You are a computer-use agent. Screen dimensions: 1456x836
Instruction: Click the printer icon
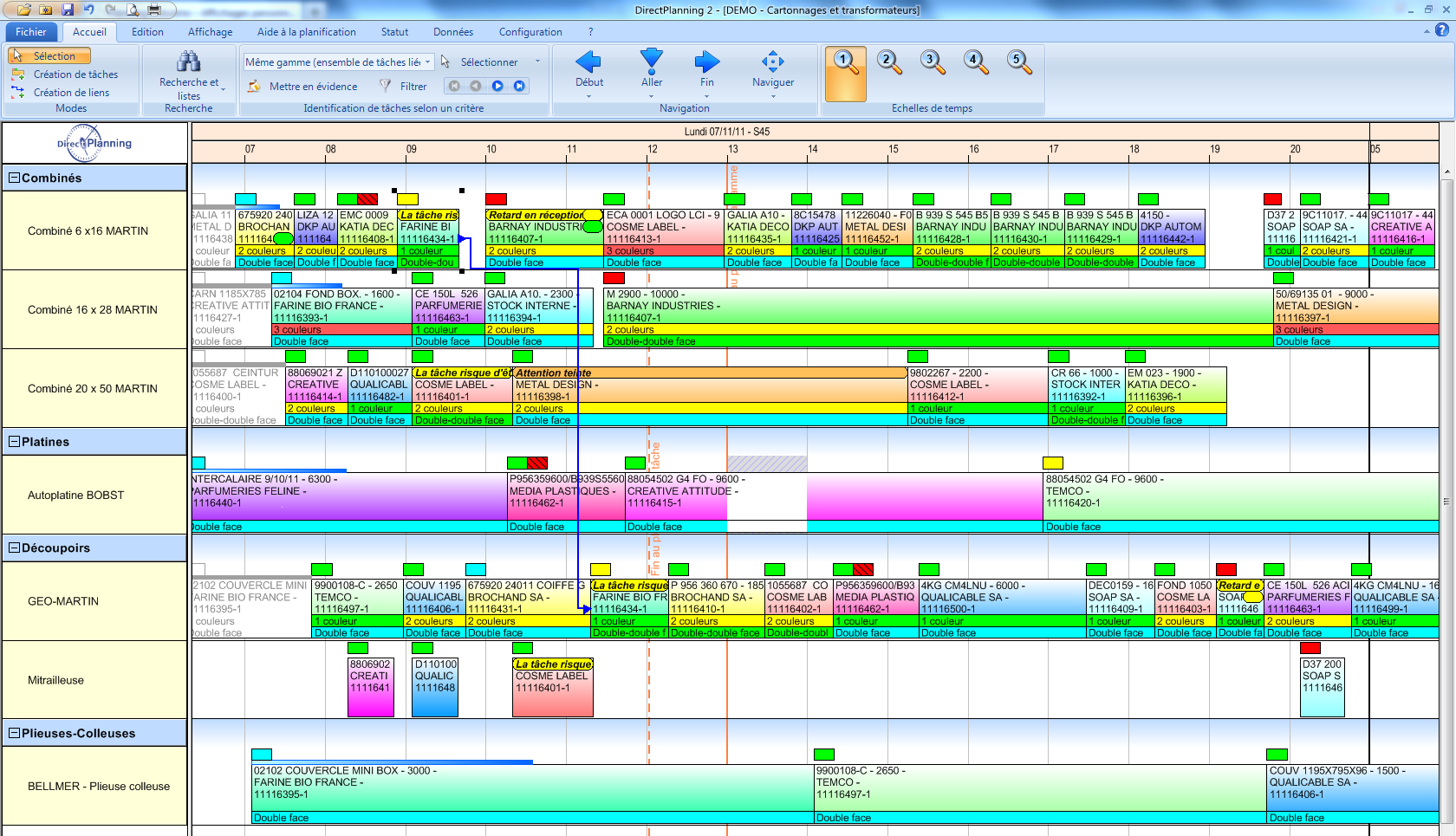tap(154, 10)
